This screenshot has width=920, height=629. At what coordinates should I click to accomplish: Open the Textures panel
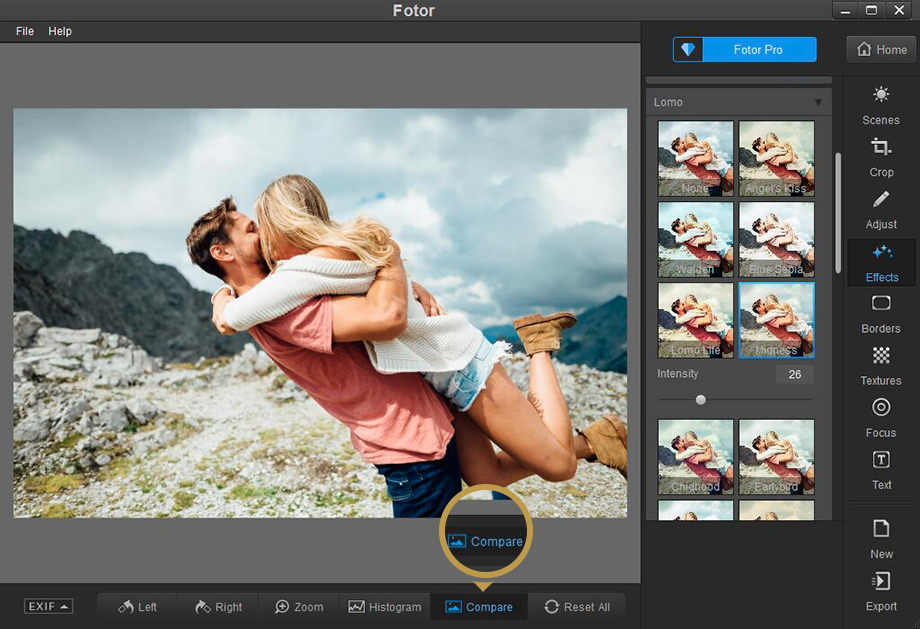pos(881,364)
